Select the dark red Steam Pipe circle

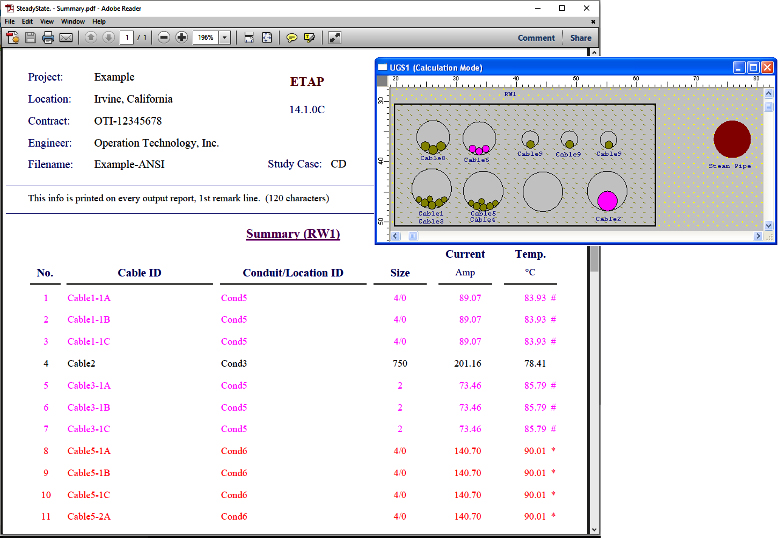click(x=732, y=139)
